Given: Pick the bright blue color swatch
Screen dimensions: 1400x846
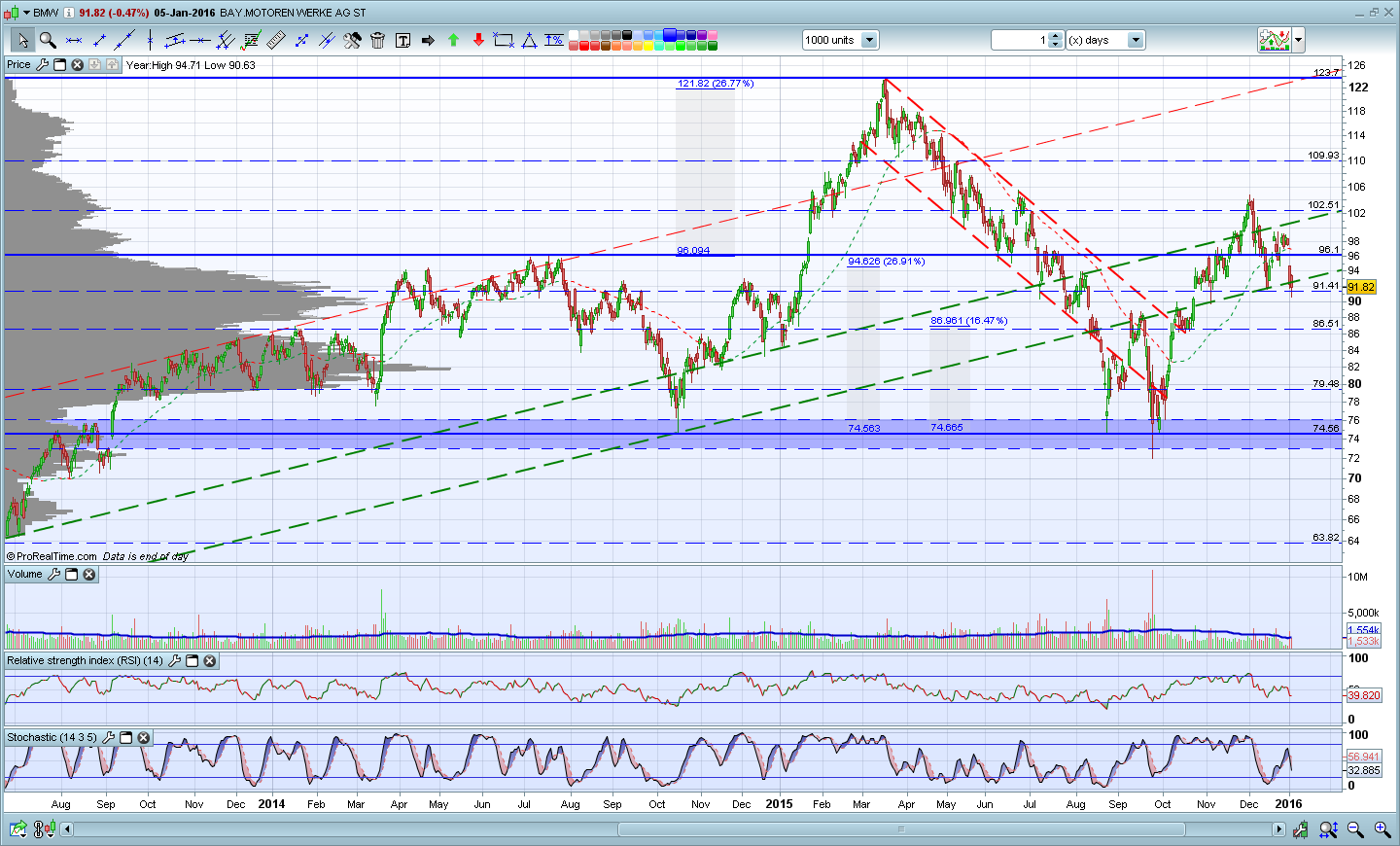Looking at the screenshot, I should point(670,35).
